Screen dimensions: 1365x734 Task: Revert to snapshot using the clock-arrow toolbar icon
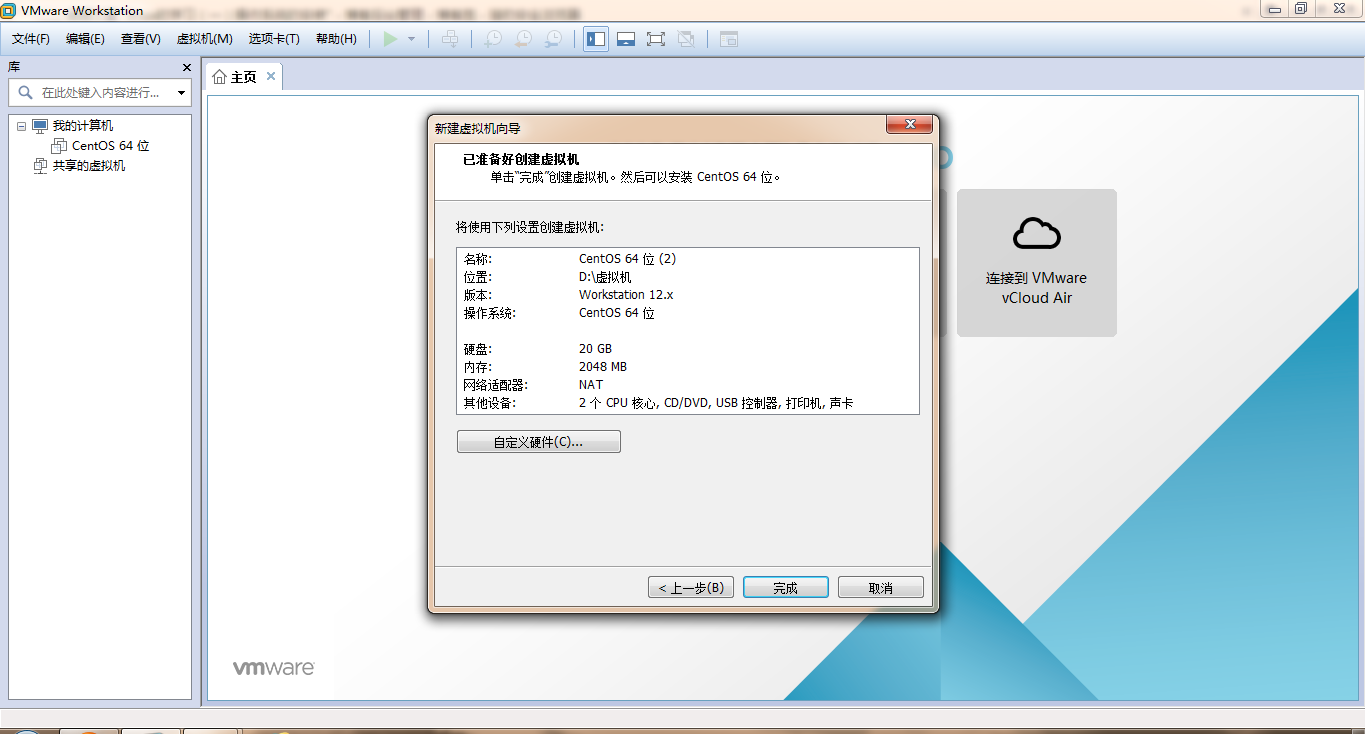(523, 39)
